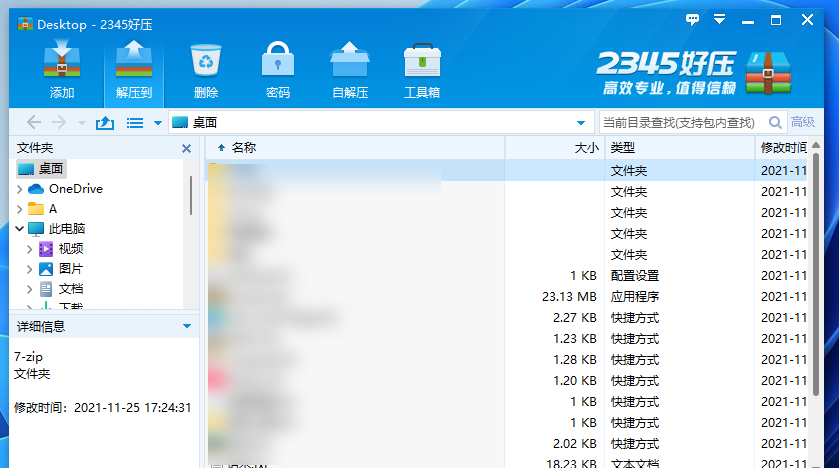Select 视频 in the folder tree
The image size is (839, 468).
coord(62,249)
